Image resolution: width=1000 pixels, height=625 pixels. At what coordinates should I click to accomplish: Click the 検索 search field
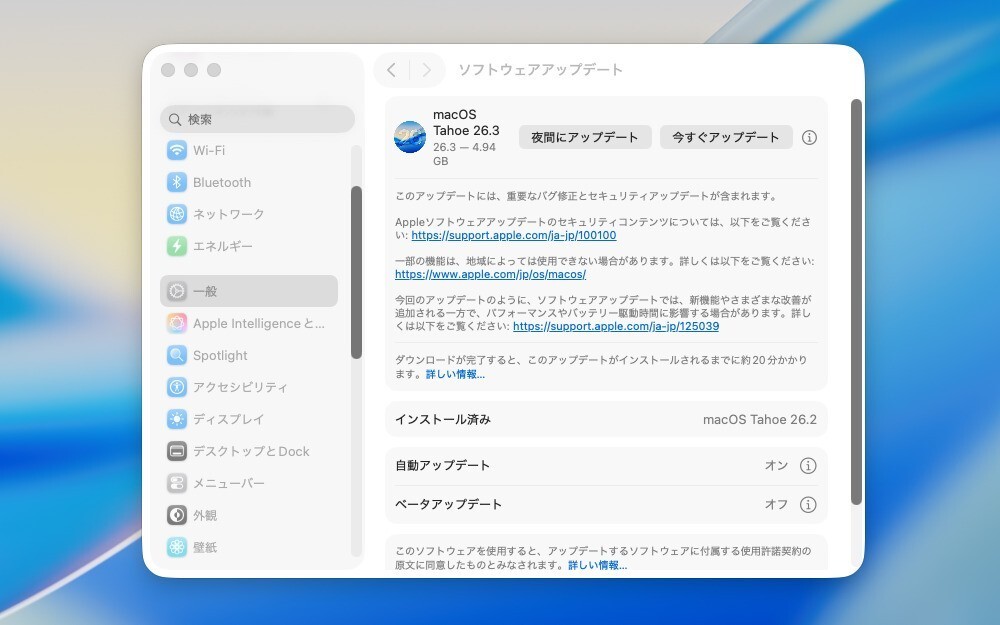[x=258, y=119]
